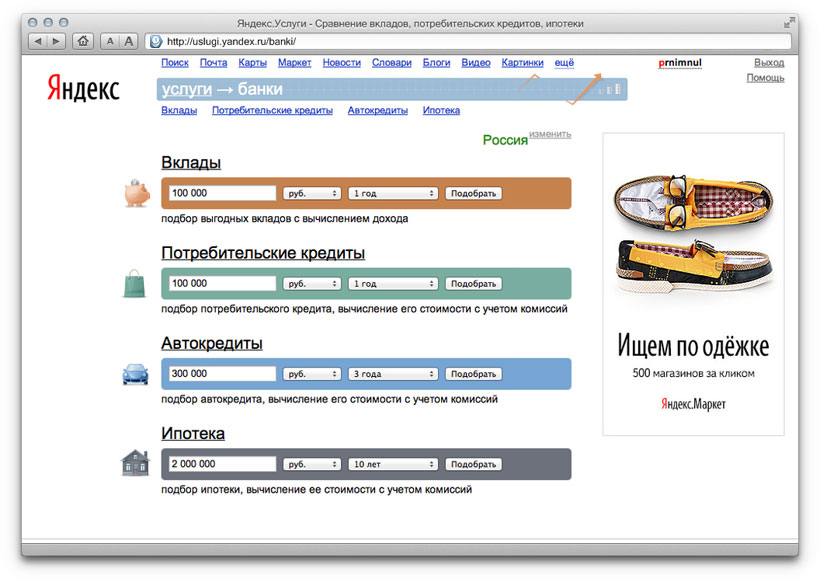Open the 1 год term dropdown under Вклады

pyautogui.click(x=392, y=192)
